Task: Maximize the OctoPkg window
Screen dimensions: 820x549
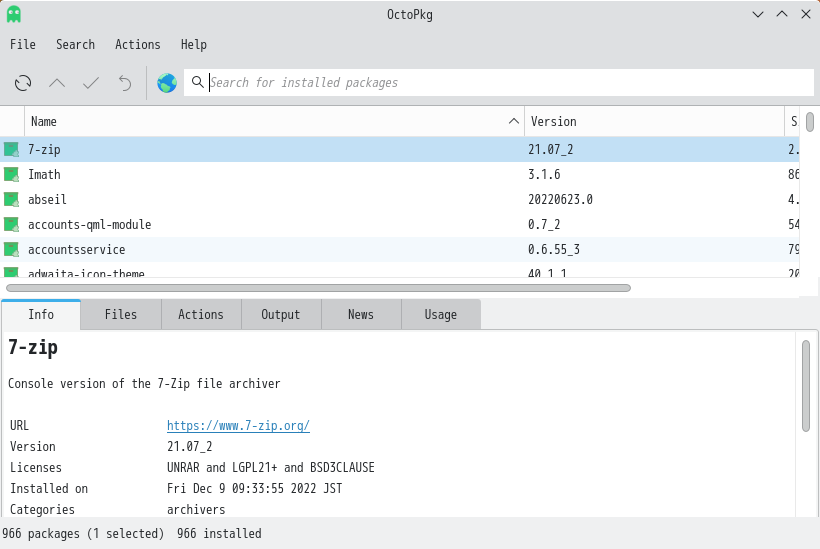Action: (782, 14)
